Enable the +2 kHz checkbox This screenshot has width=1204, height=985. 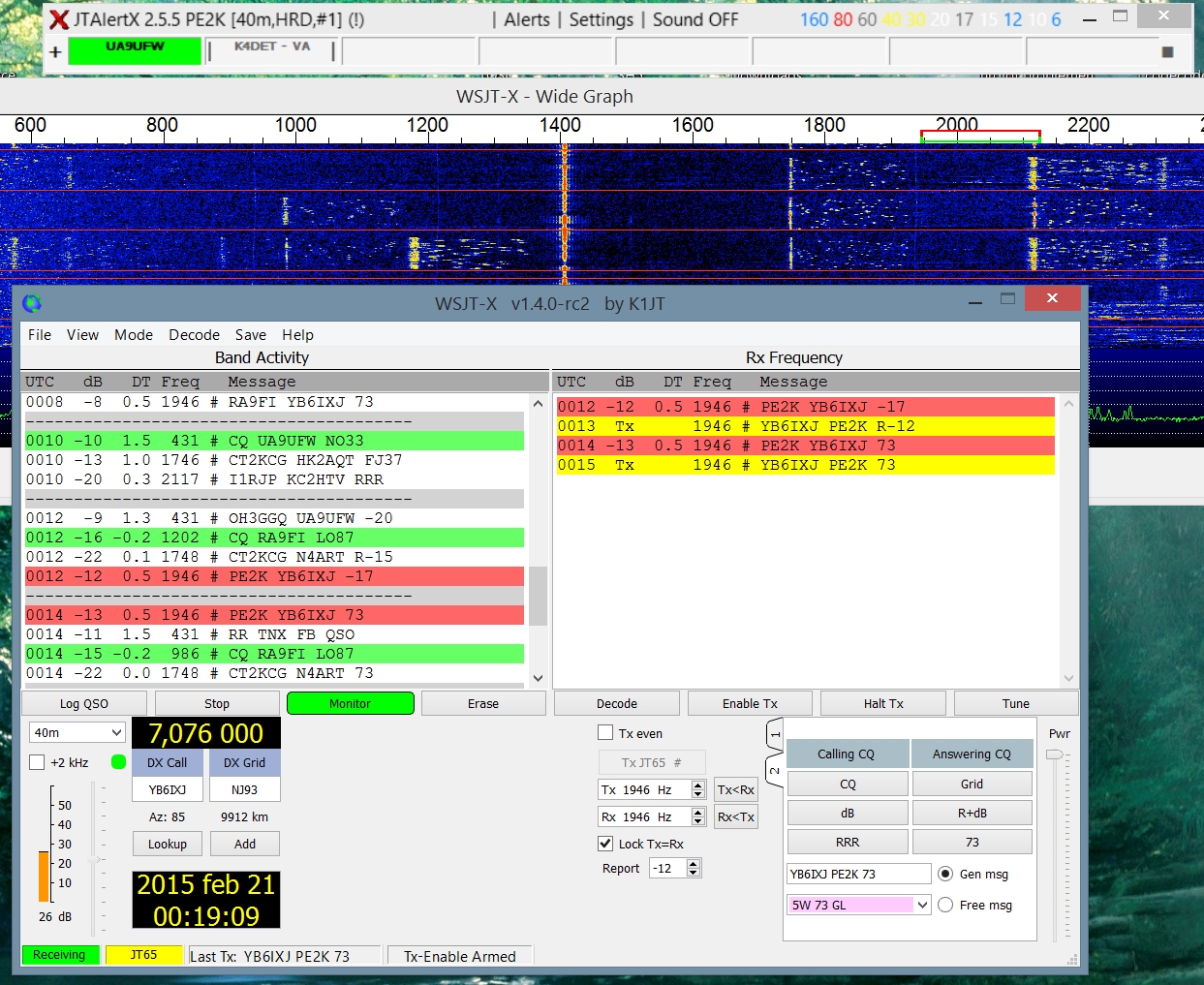click(37, 762)
